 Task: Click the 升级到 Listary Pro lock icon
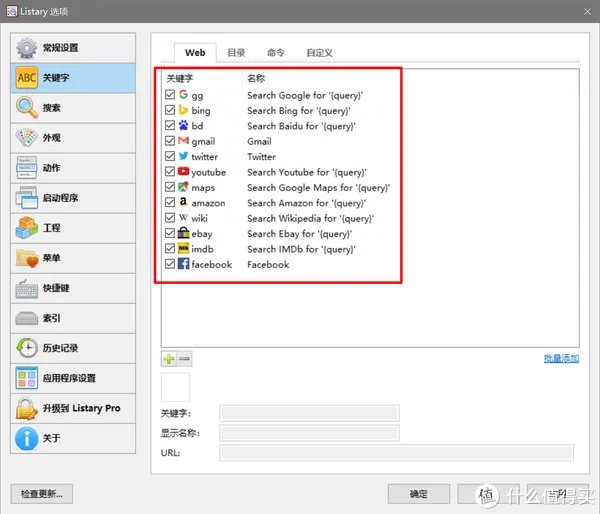pos(26,408)
